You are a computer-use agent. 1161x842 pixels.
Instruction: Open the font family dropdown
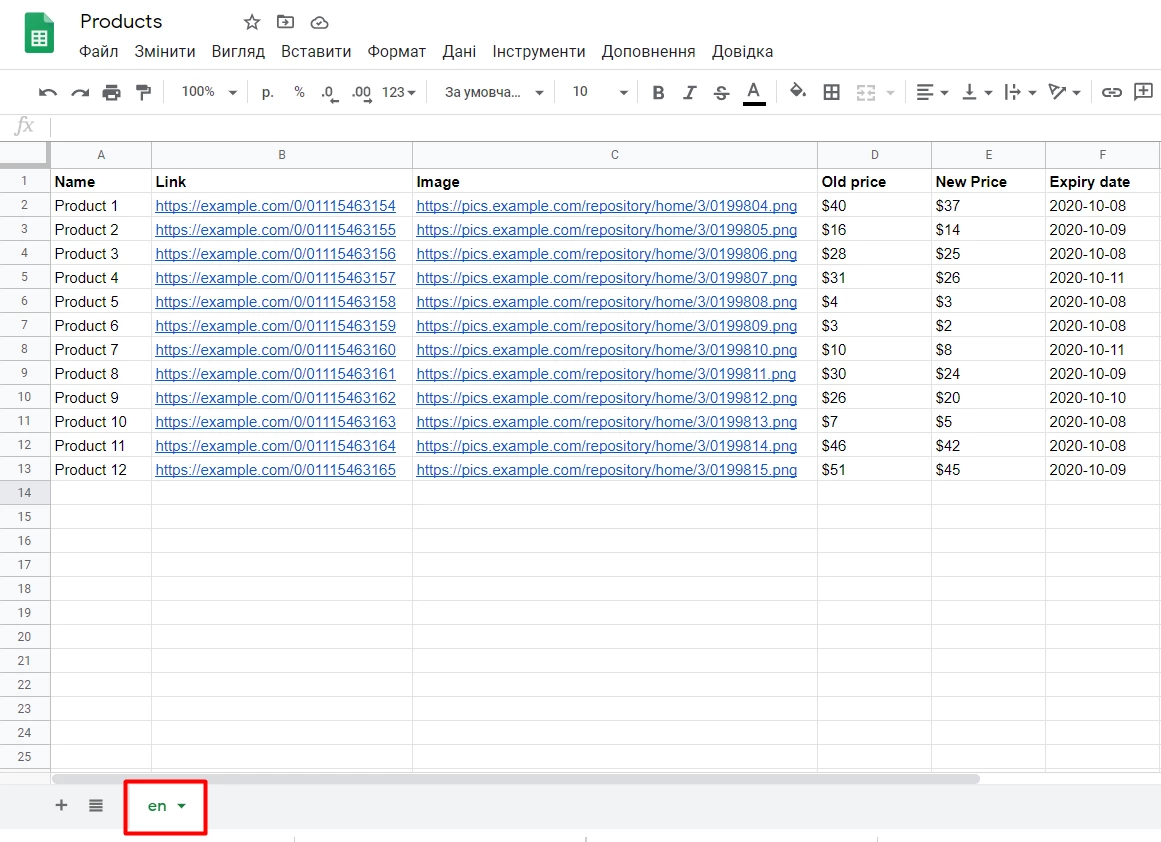(494, 93)
